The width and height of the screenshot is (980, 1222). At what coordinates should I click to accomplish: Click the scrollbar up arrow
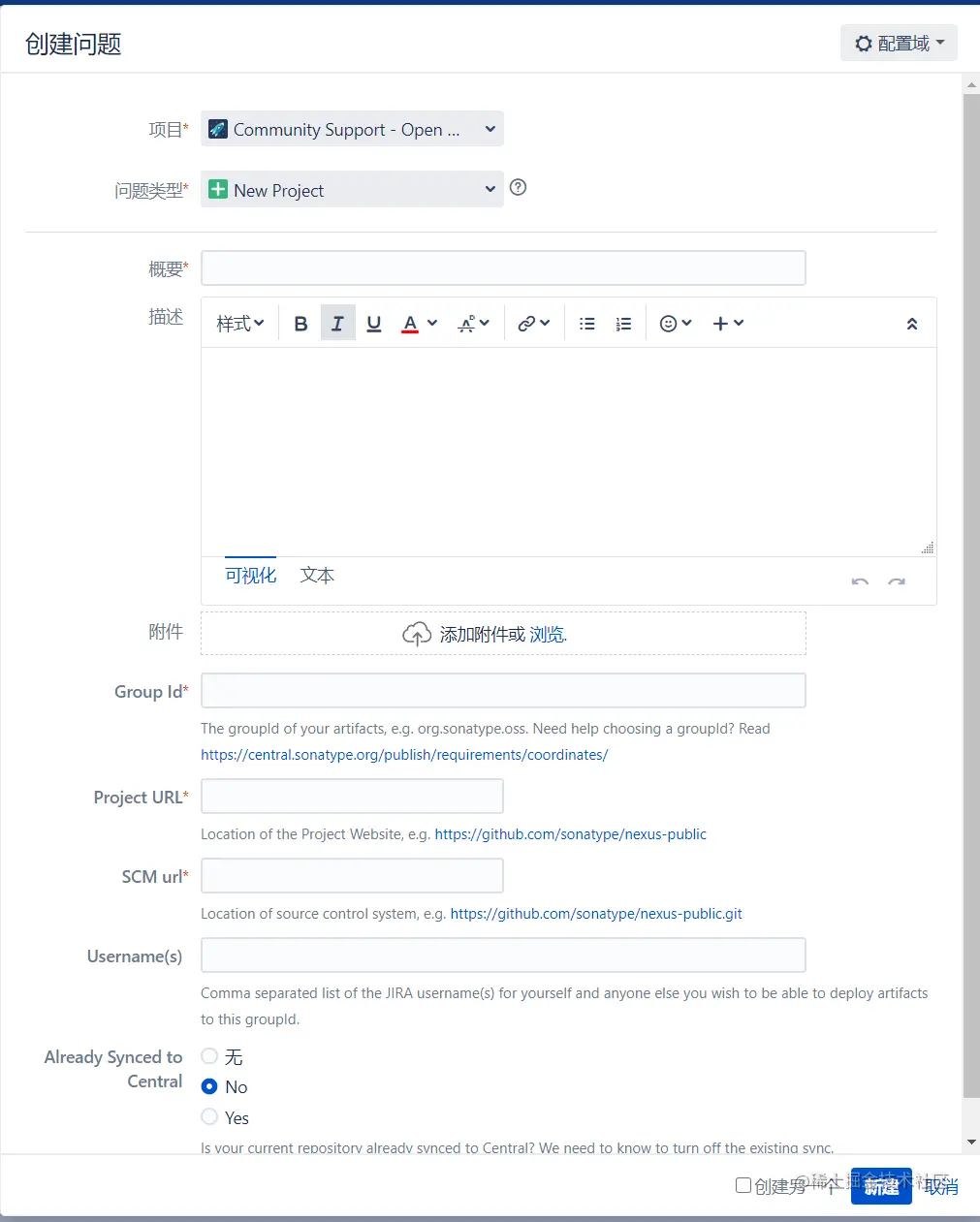tap(971, 85)
